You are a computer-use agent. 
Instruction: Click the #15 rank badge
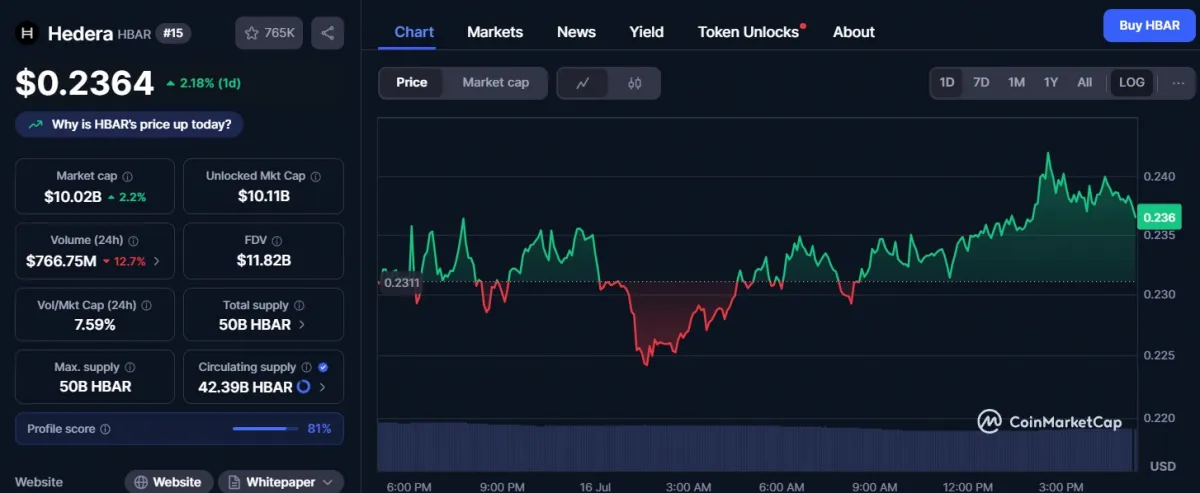point(174,33)
